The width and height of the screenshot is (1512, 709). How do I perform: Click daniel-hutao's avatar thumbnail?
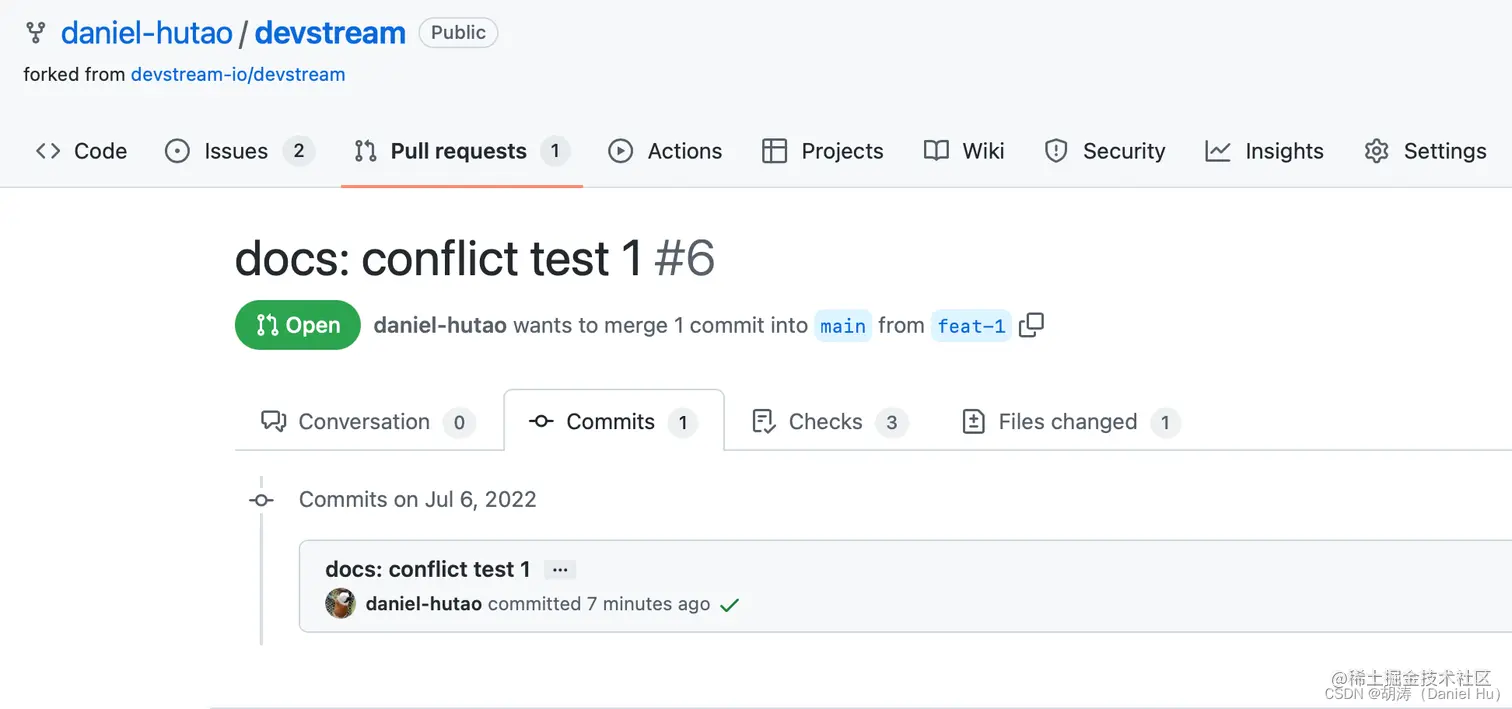pos(340,604)
